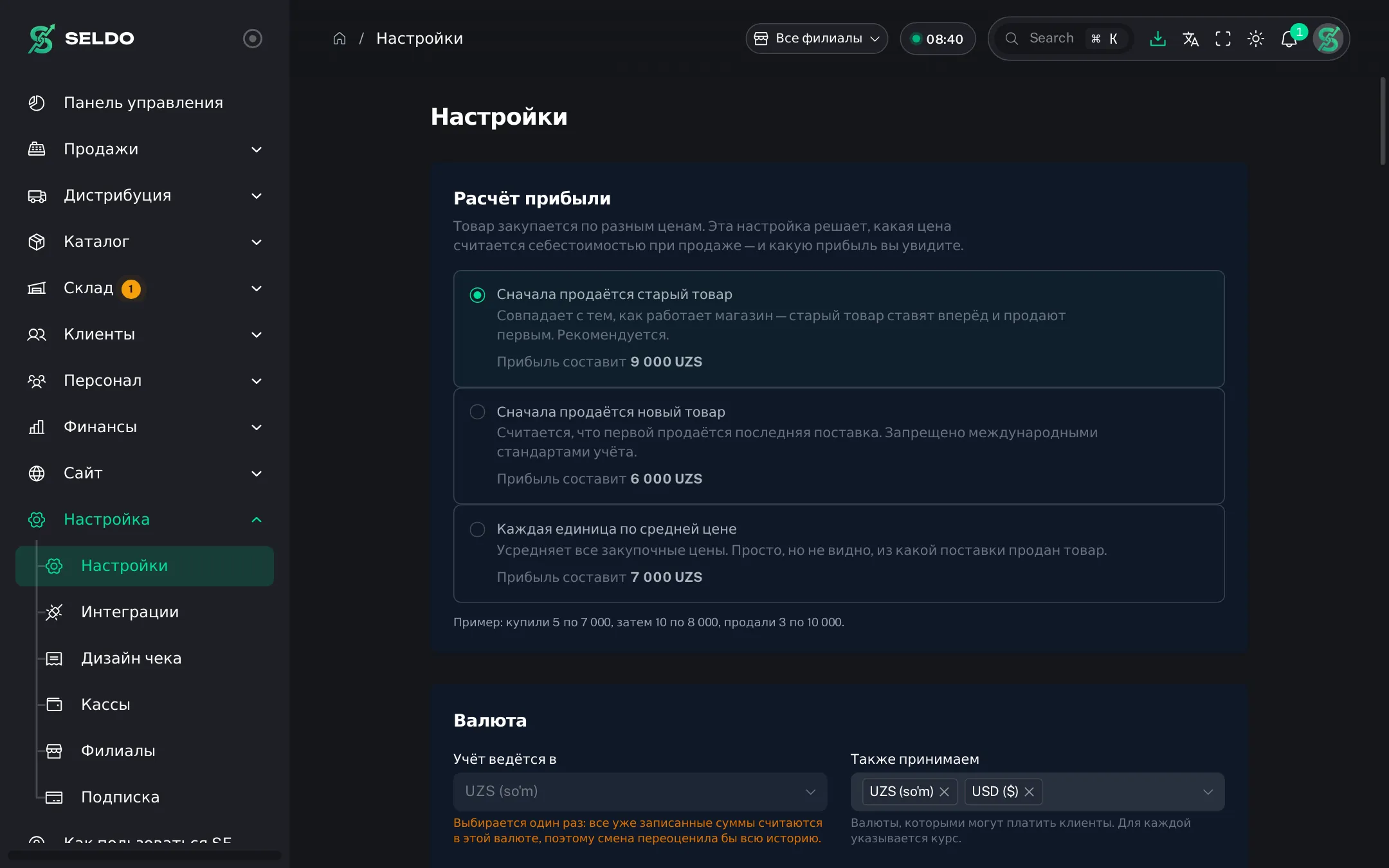Toggle fullscreen mode icon
This screenshot has height=868, width=1389.
point(1223,39)
